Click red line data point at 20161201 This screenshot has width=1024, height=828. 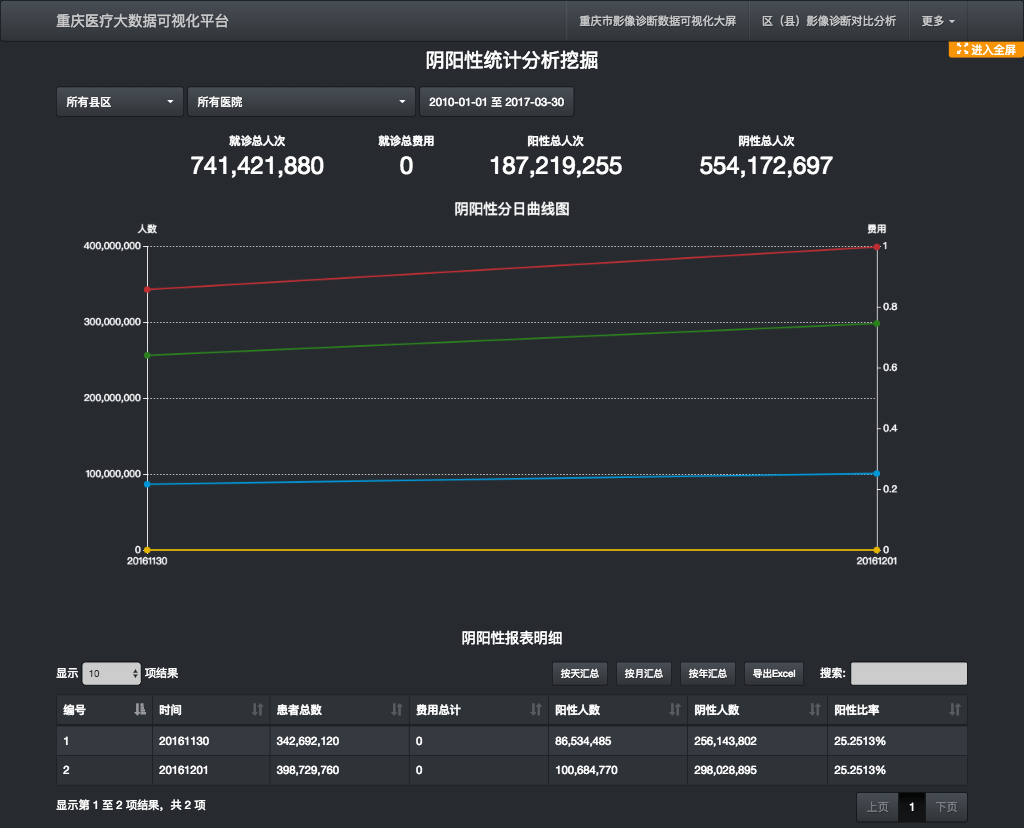pos(877,246)
